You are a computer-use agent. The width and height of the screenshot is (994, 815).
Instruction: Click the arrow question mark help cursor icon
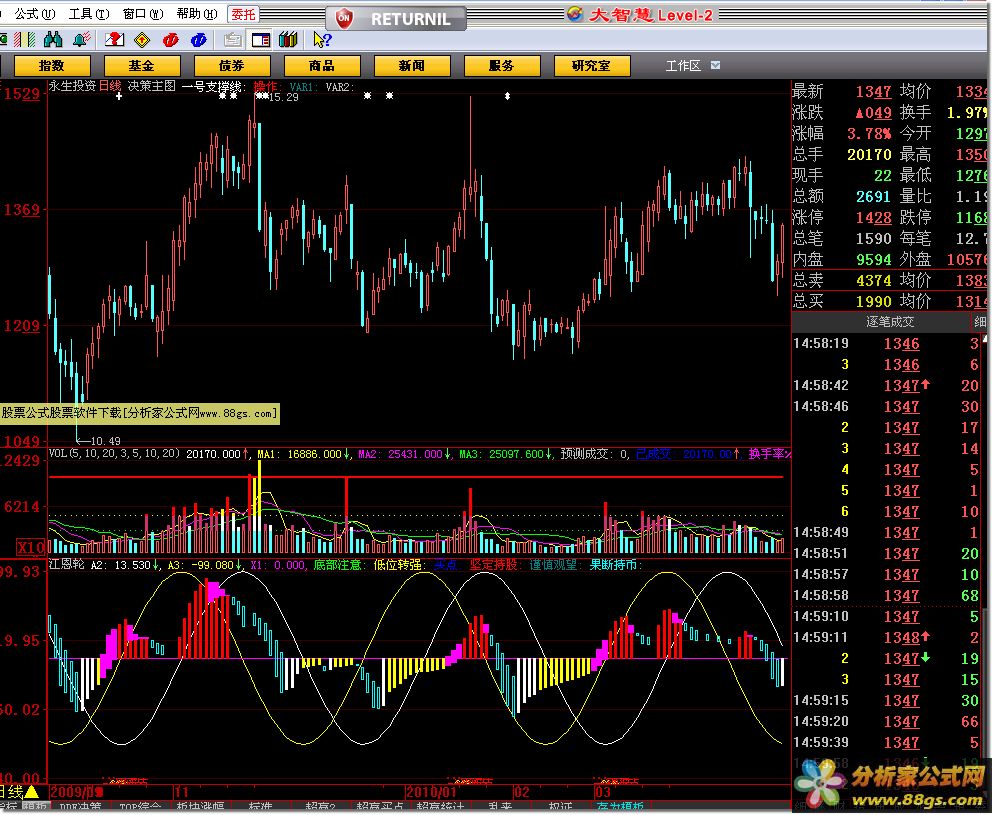321,40
